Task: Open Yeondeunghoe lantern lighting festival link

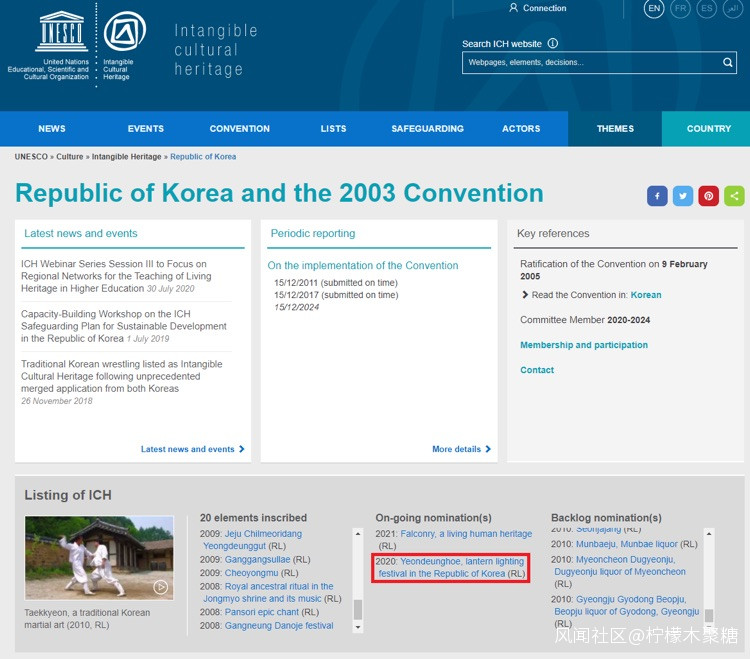Action: coord(450,568)
